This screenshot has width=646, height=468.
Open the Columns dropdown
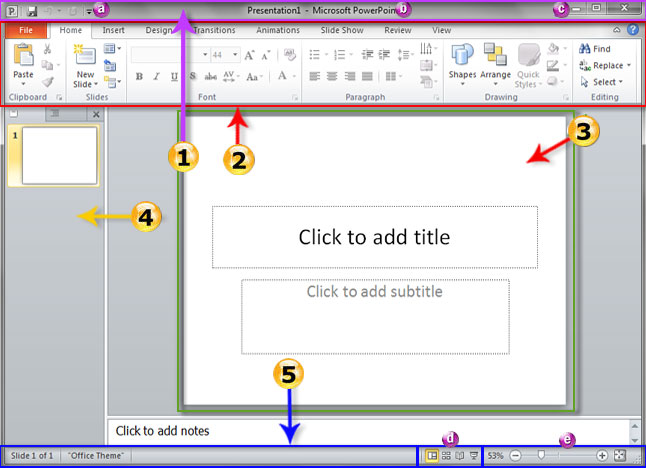click(x=393, y=76)
